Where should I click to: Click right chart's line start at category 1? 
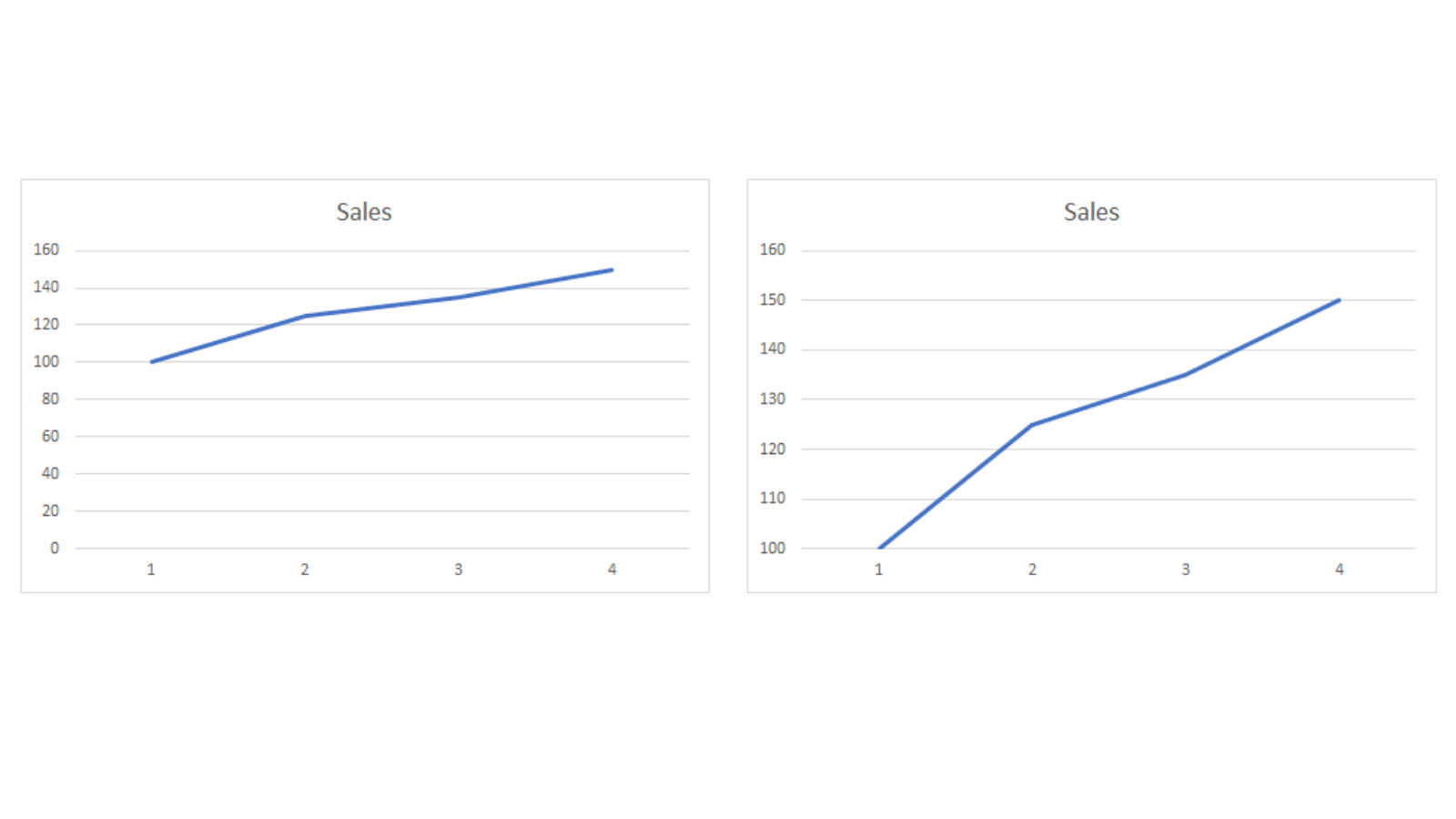click(x=880, y=547)
